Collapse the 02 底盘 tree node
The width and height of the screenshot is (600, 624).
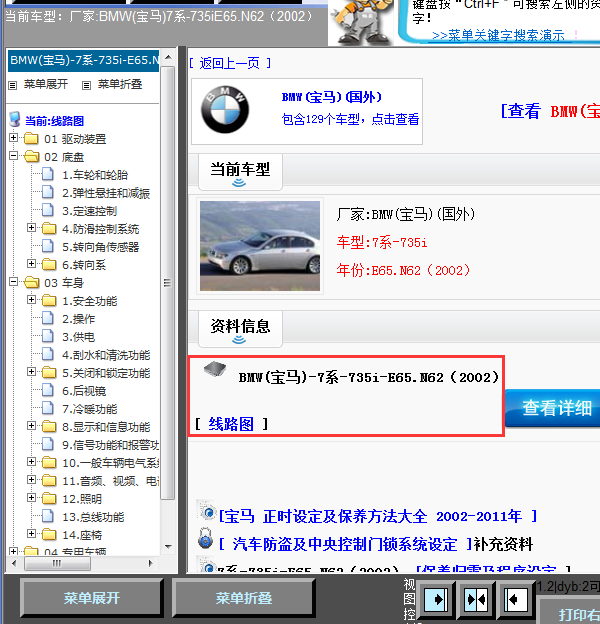click(13, 156)
